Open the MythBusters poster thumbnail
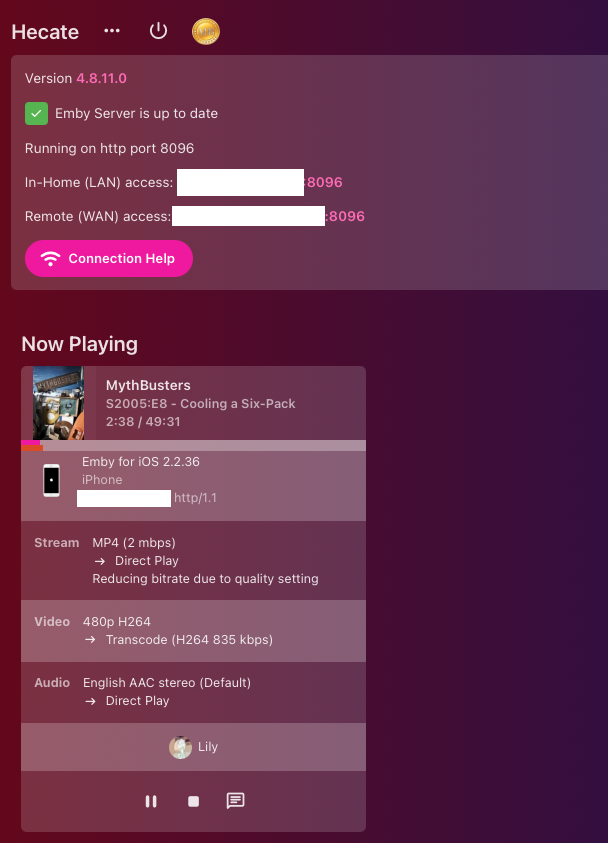 tap(59, 403)
